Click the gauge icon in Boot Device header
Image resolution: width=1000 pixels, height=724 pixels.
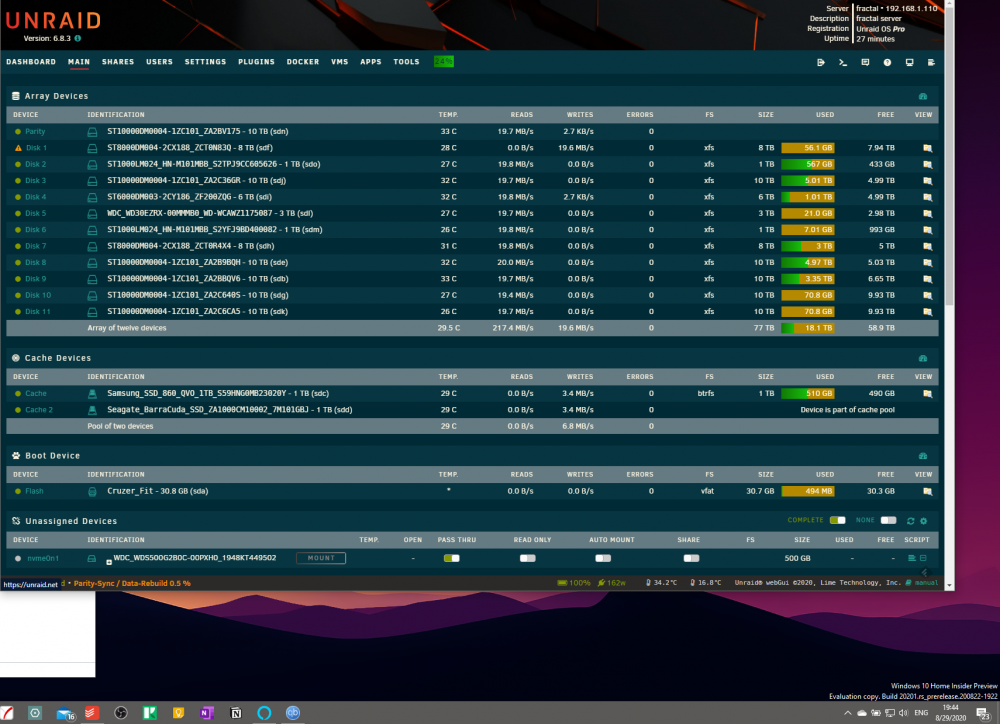[x=923, y=456]
